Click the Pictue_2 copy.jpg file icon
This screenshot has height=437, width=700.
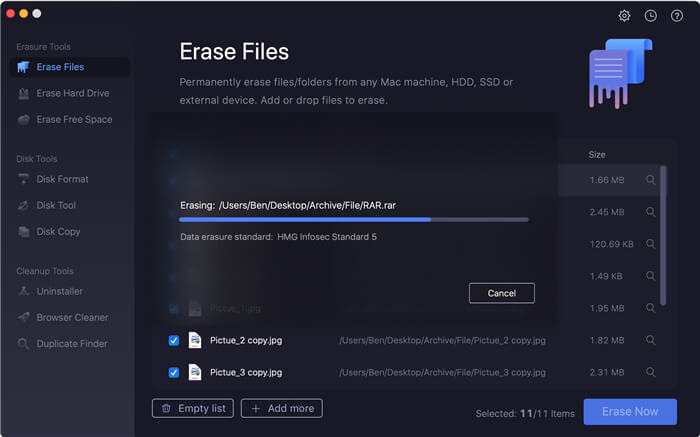195,340
